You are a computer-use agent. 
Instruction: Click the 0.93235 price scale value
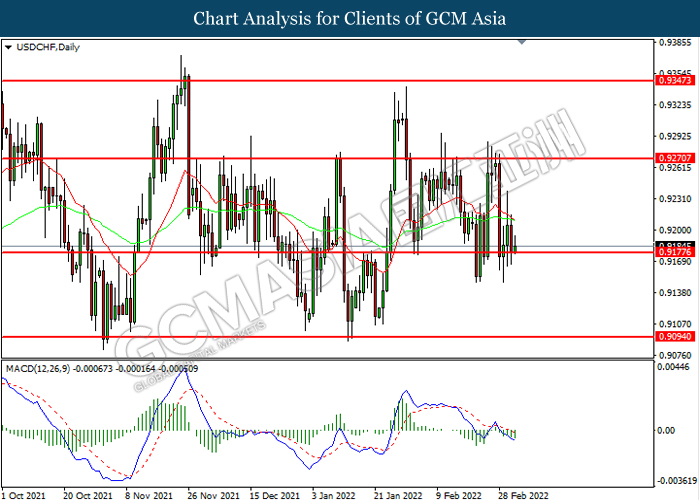[x=675, y=105]
